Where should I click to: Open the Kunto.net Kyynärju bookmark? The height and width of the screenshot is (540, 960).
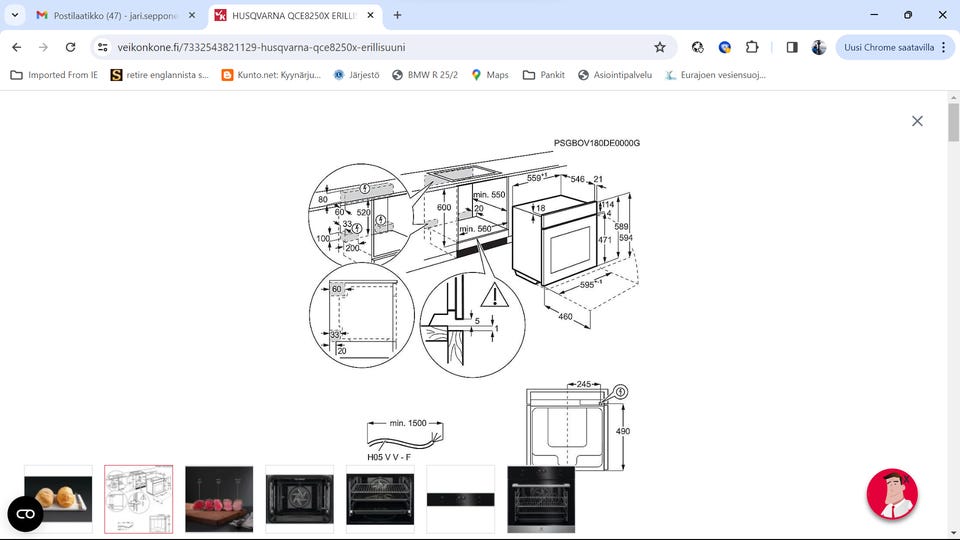click(x=271, y=75)
